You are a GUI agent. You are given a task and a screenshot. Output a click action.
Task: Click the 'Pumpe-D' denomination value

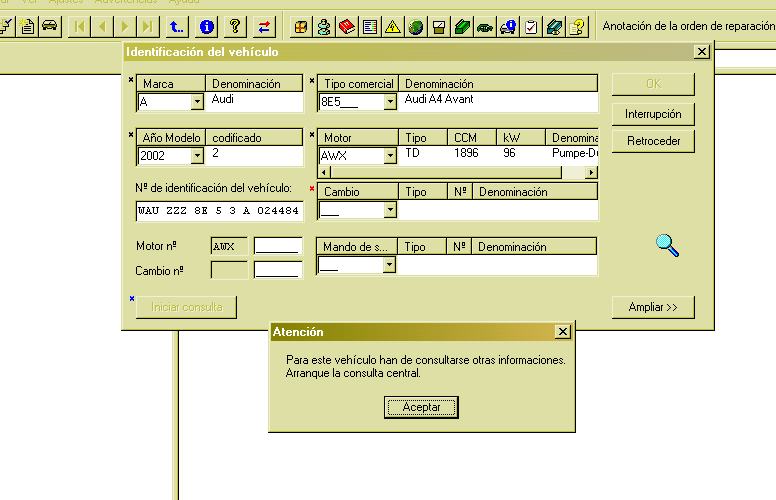575,153
